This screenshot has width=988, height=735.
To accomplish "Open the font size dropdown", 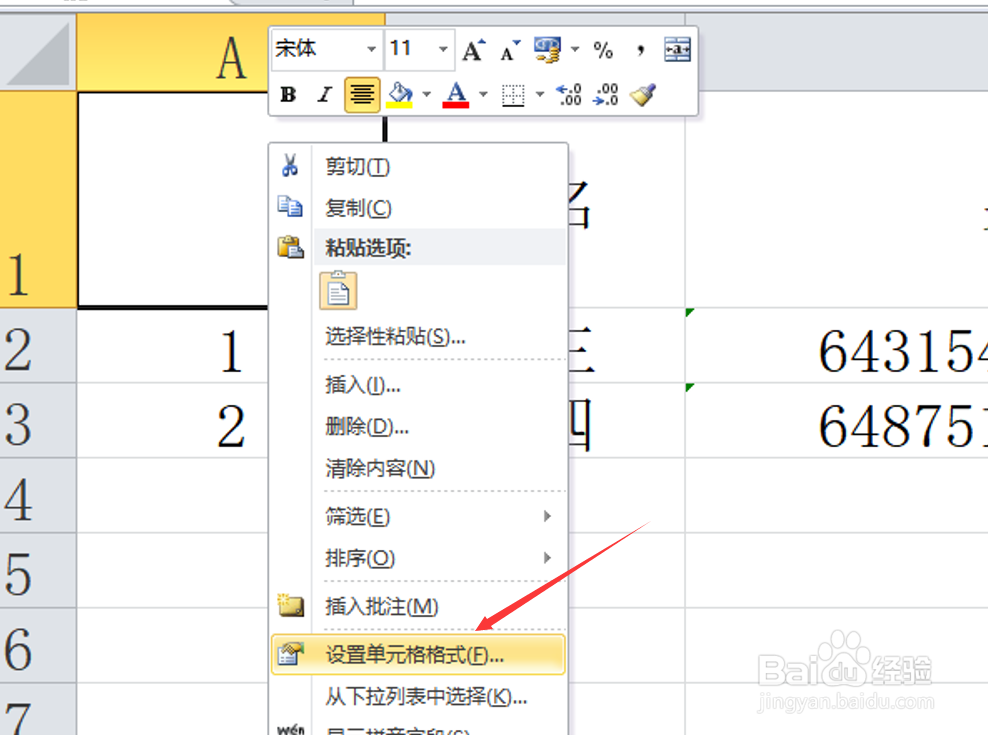I will tap(441, 48).
